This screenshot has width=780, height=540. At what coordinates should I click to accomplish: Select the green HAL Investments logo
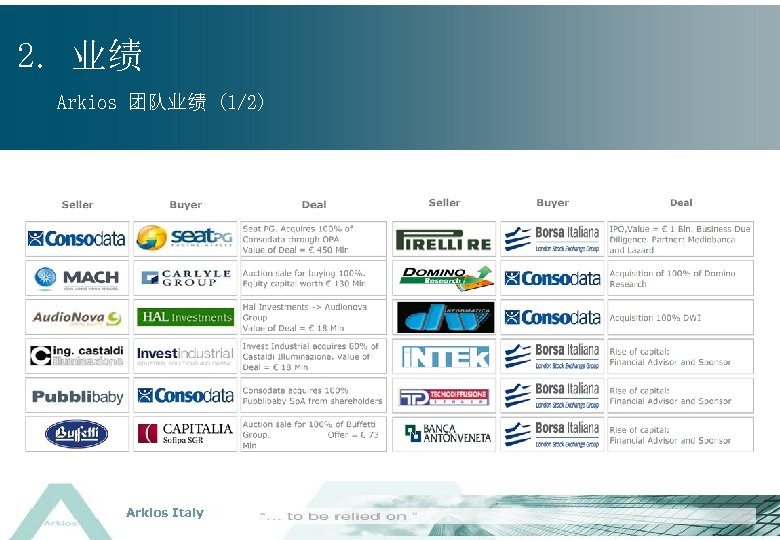coord(186,317)
